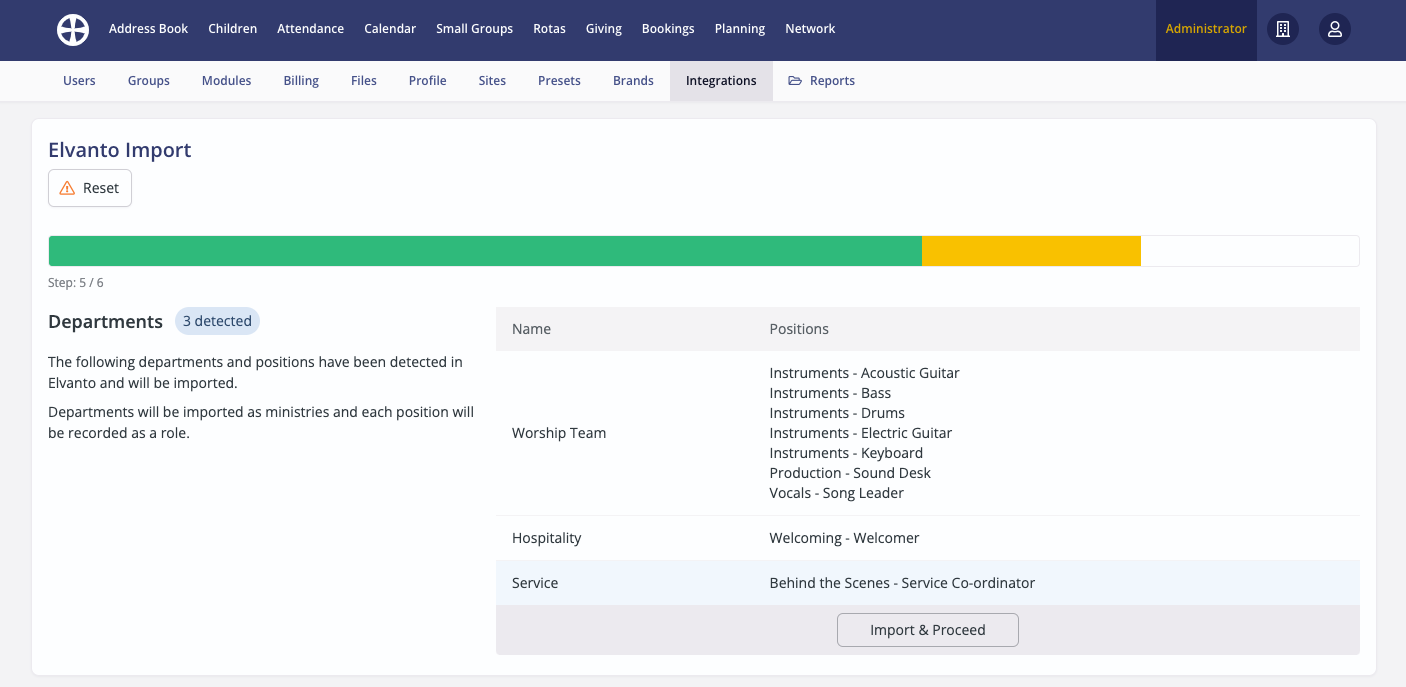
Task: Click the Name column header
Action: click(531, 329)
